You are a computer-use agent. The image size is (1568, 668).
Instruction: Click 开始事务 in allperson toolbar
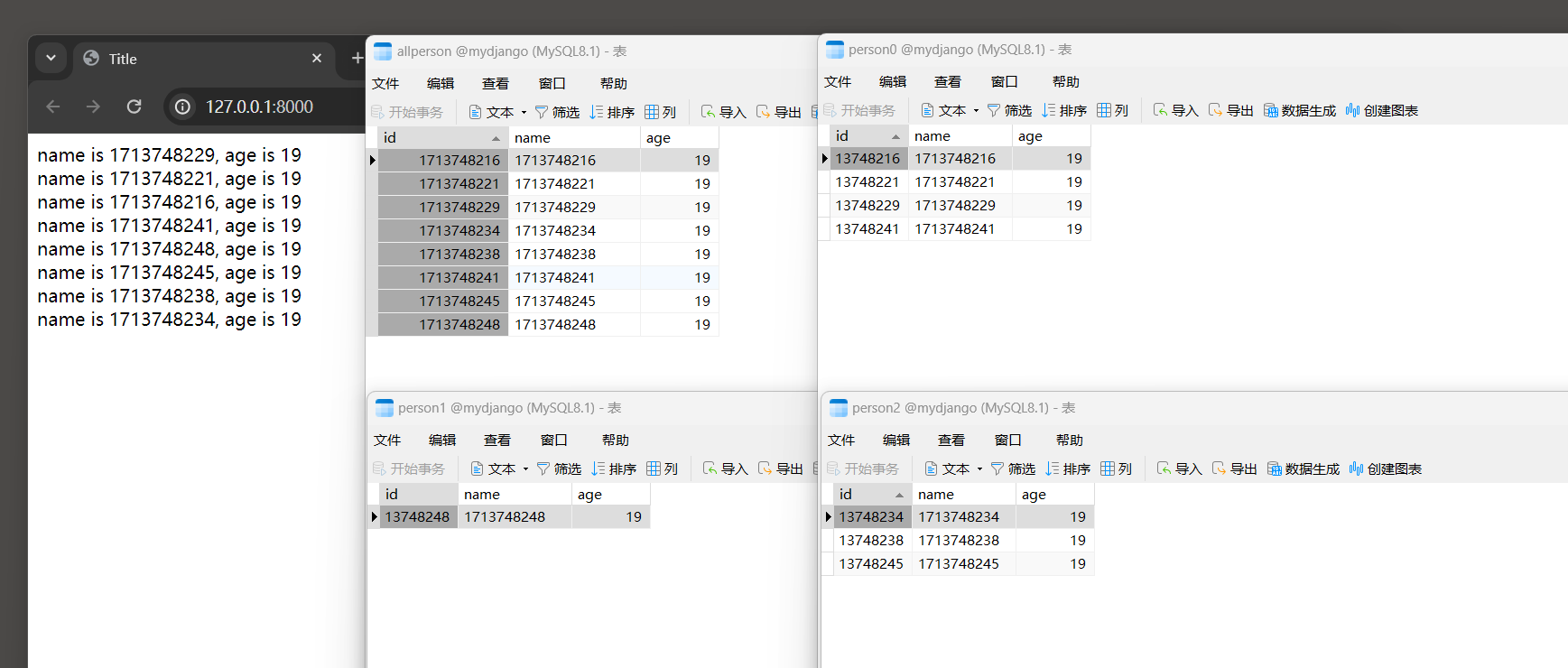point(407,112)
